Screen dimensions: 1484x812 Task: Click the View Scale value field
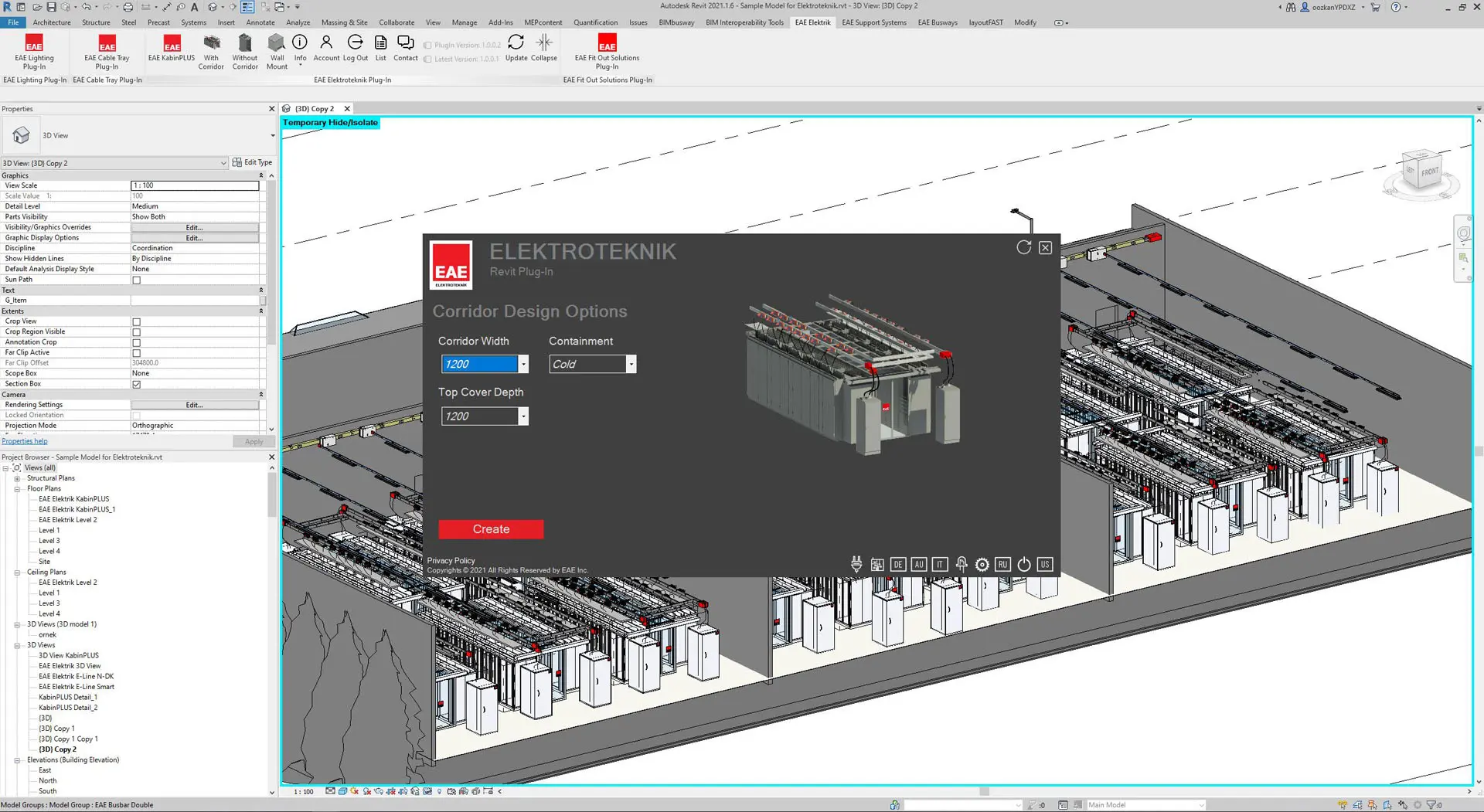[x=195, y=185]
